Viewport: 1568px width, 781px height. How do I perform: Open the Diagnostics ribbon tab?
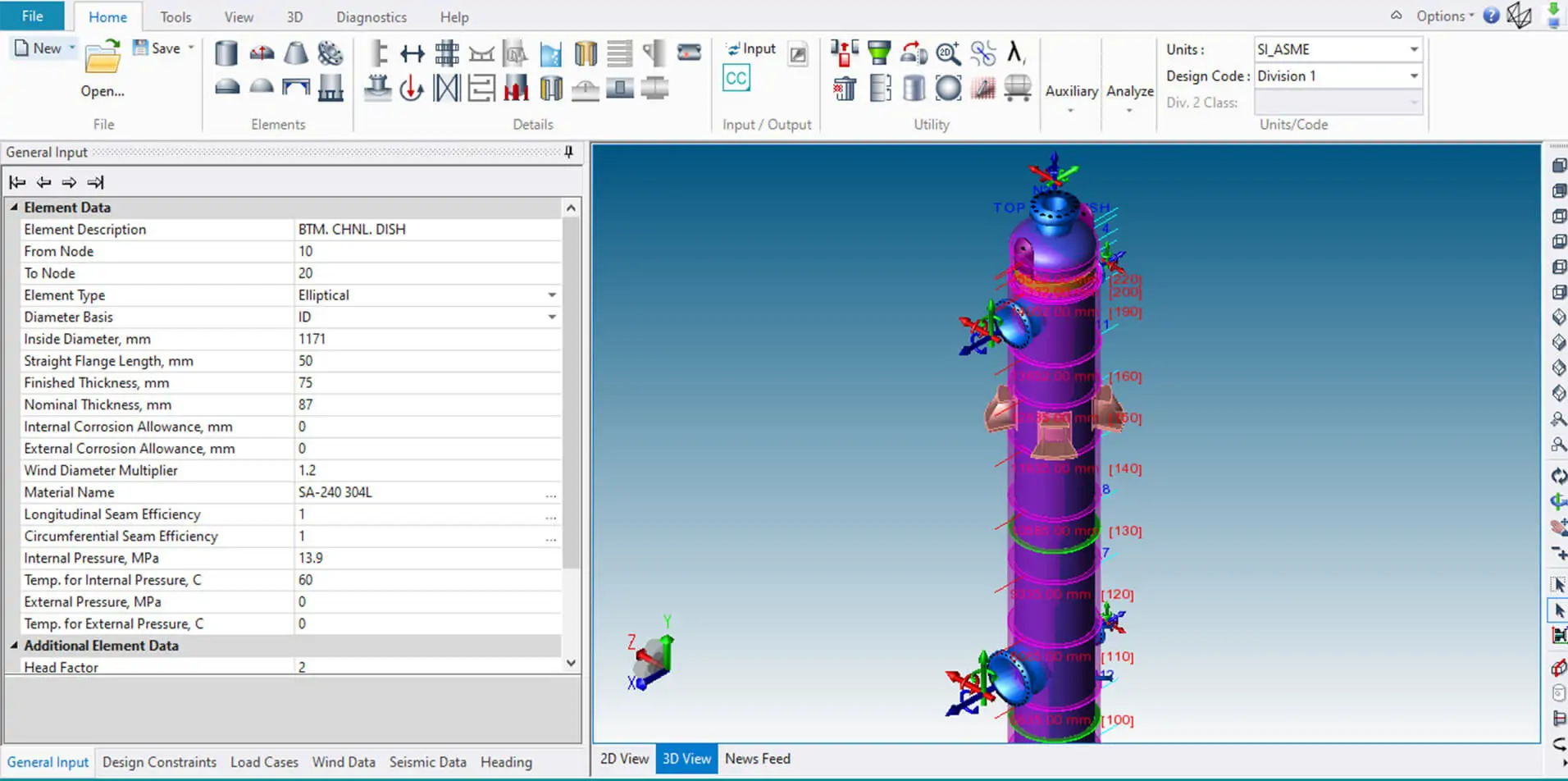click(x=371, y=17)
